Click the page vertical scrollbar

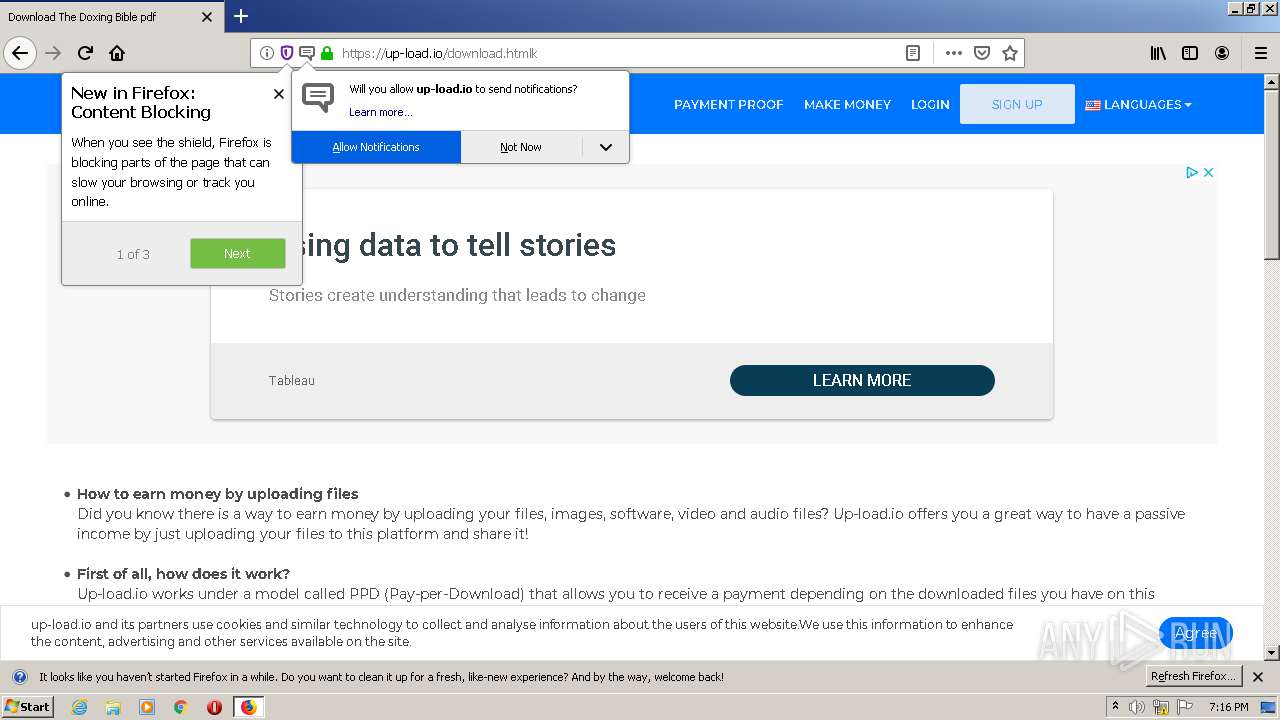pyautogui.click(x=1272, y=174)
